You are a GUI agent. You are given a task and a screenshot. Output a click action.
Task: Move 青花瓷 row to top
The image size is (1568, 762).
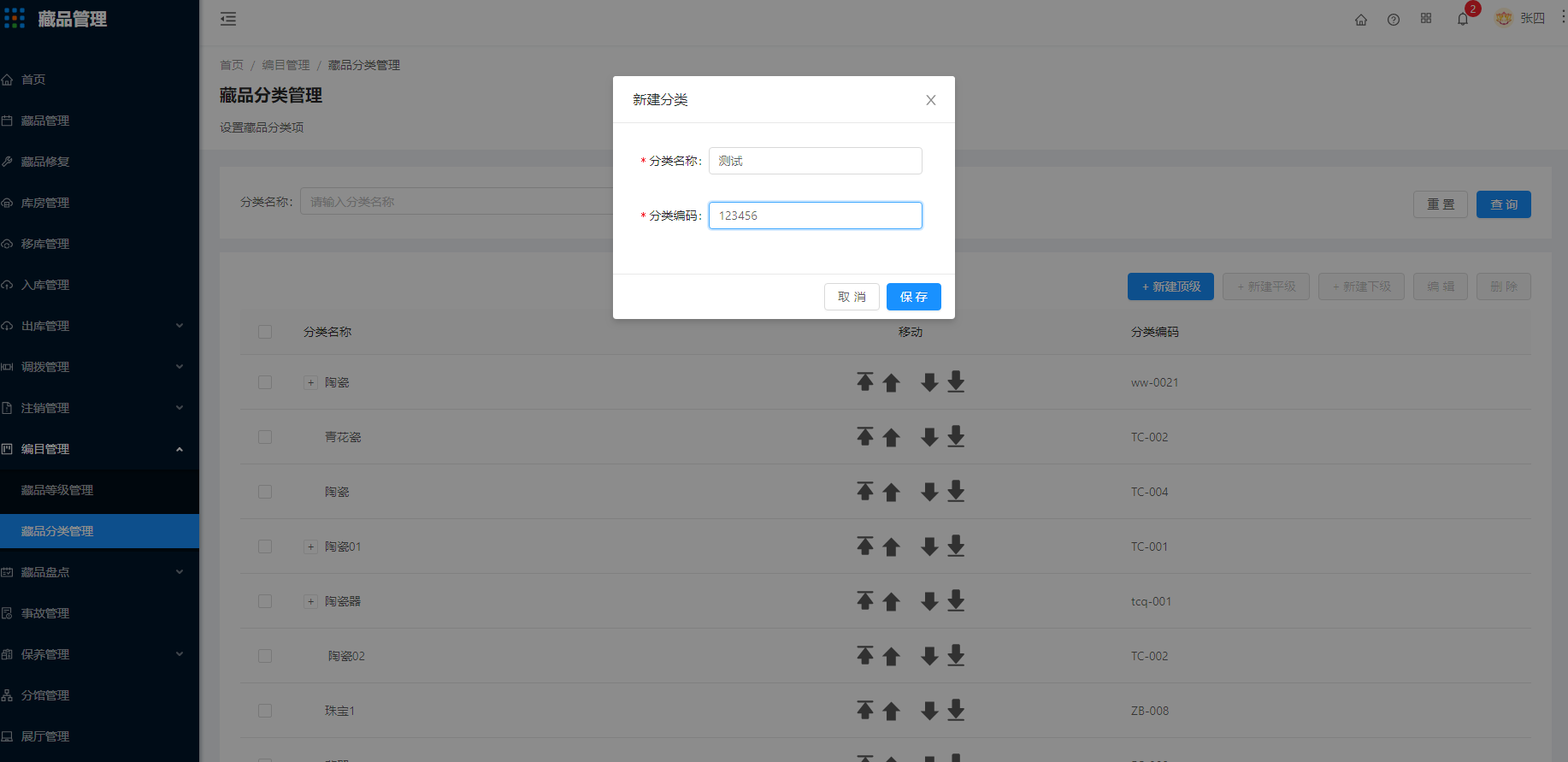pyautogui.click(x=865, y=437)
